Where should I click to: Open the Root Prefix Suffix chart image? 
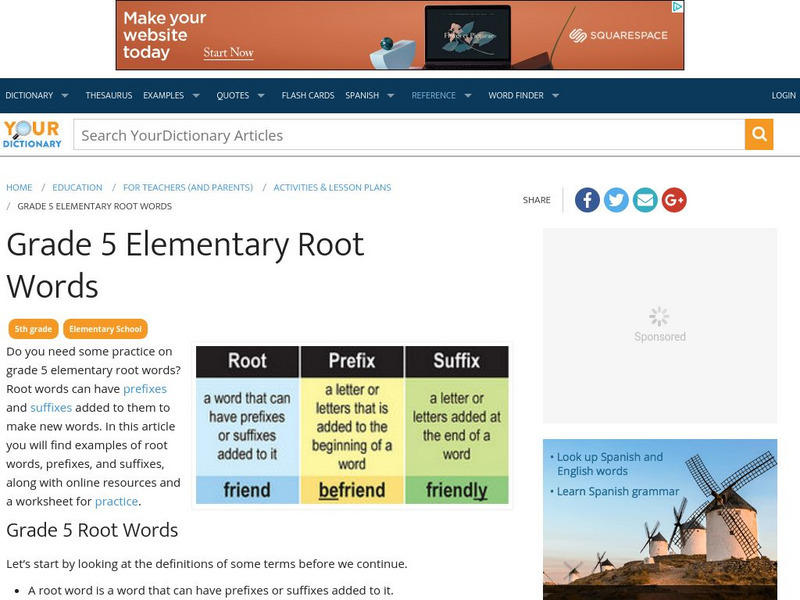(352, 425)
